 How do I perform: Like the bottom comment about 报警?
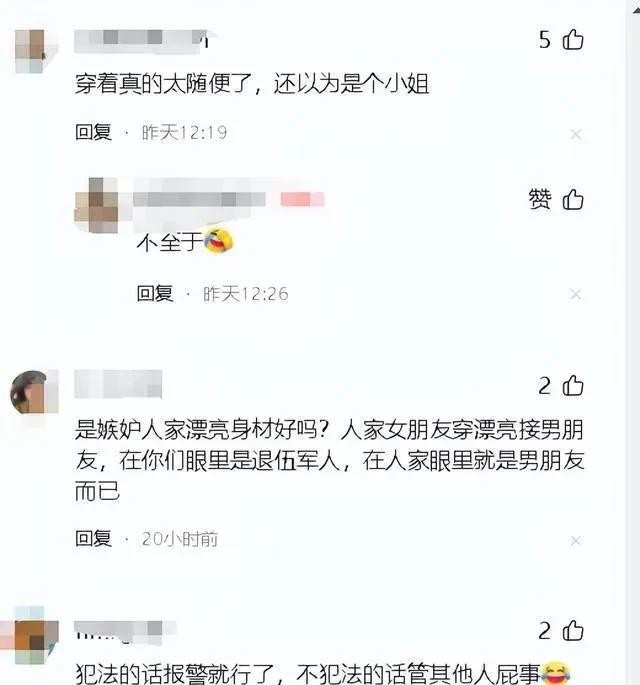point(573,631)
